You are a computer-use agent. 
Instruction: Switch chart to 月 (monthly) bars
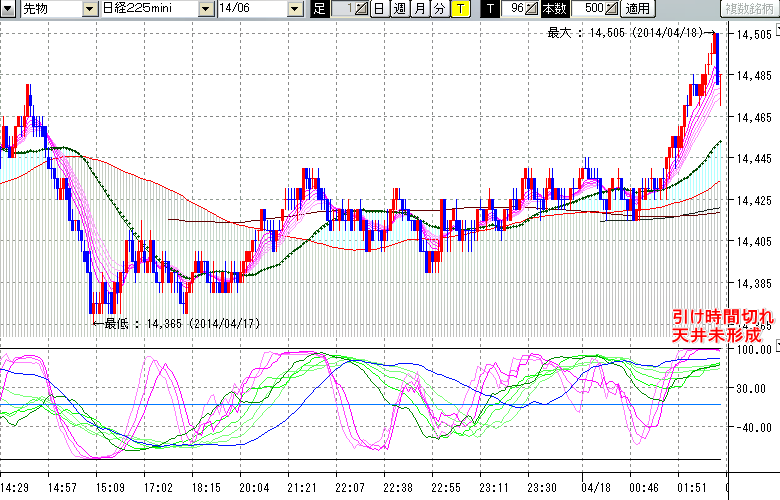click(419, 9)
